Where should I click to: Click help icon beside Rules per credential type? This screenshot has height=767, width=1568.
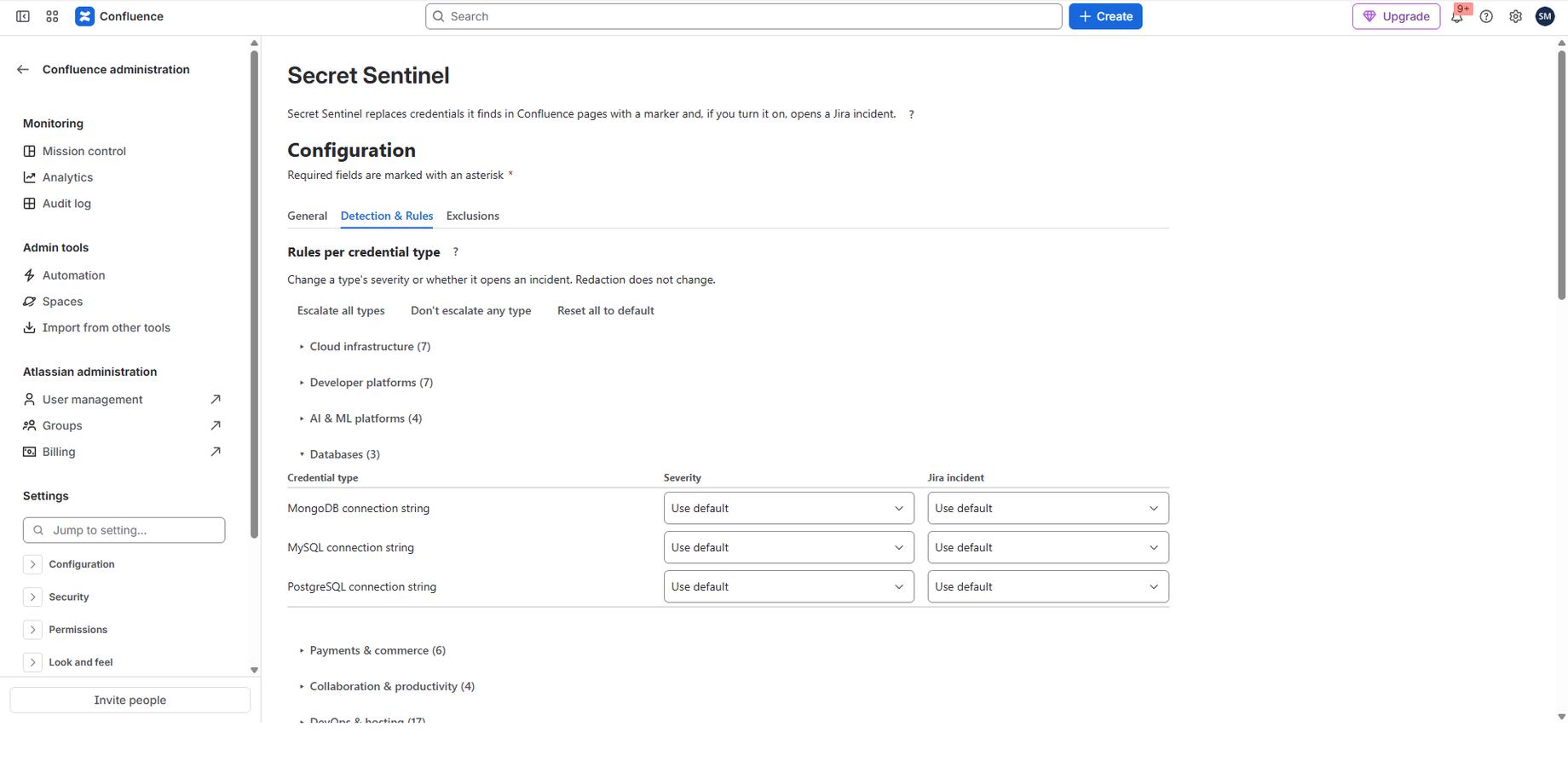[456, 252]
